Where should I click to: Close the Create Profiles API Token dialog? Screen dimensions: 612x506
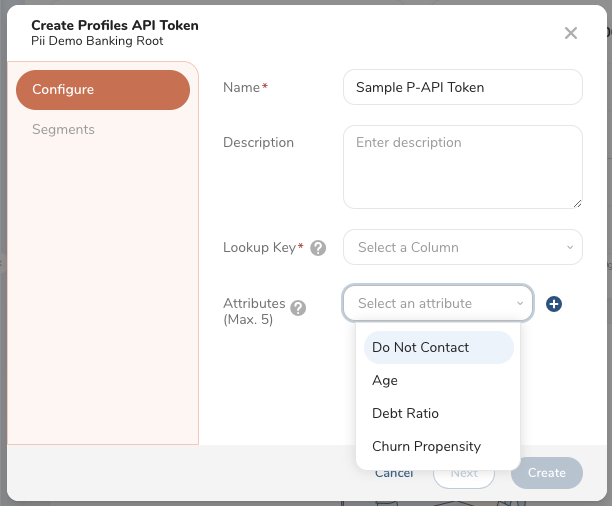coord(571,33)
